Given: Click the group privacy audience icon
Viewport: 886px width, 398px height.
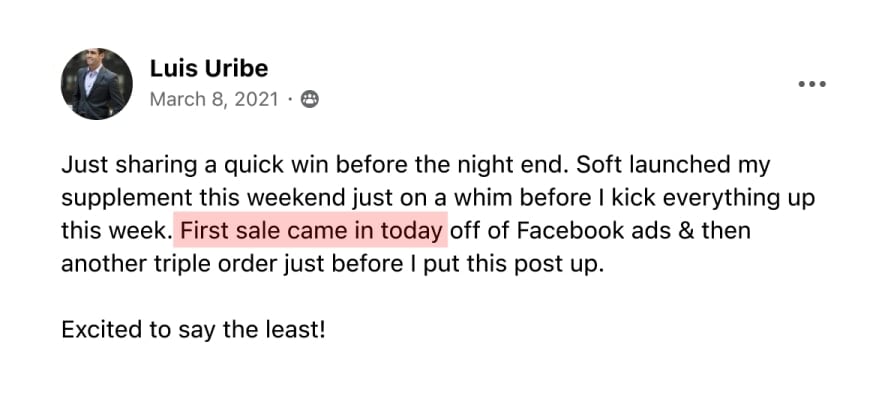Looking at the screenshot, I should tap(309, 100).
